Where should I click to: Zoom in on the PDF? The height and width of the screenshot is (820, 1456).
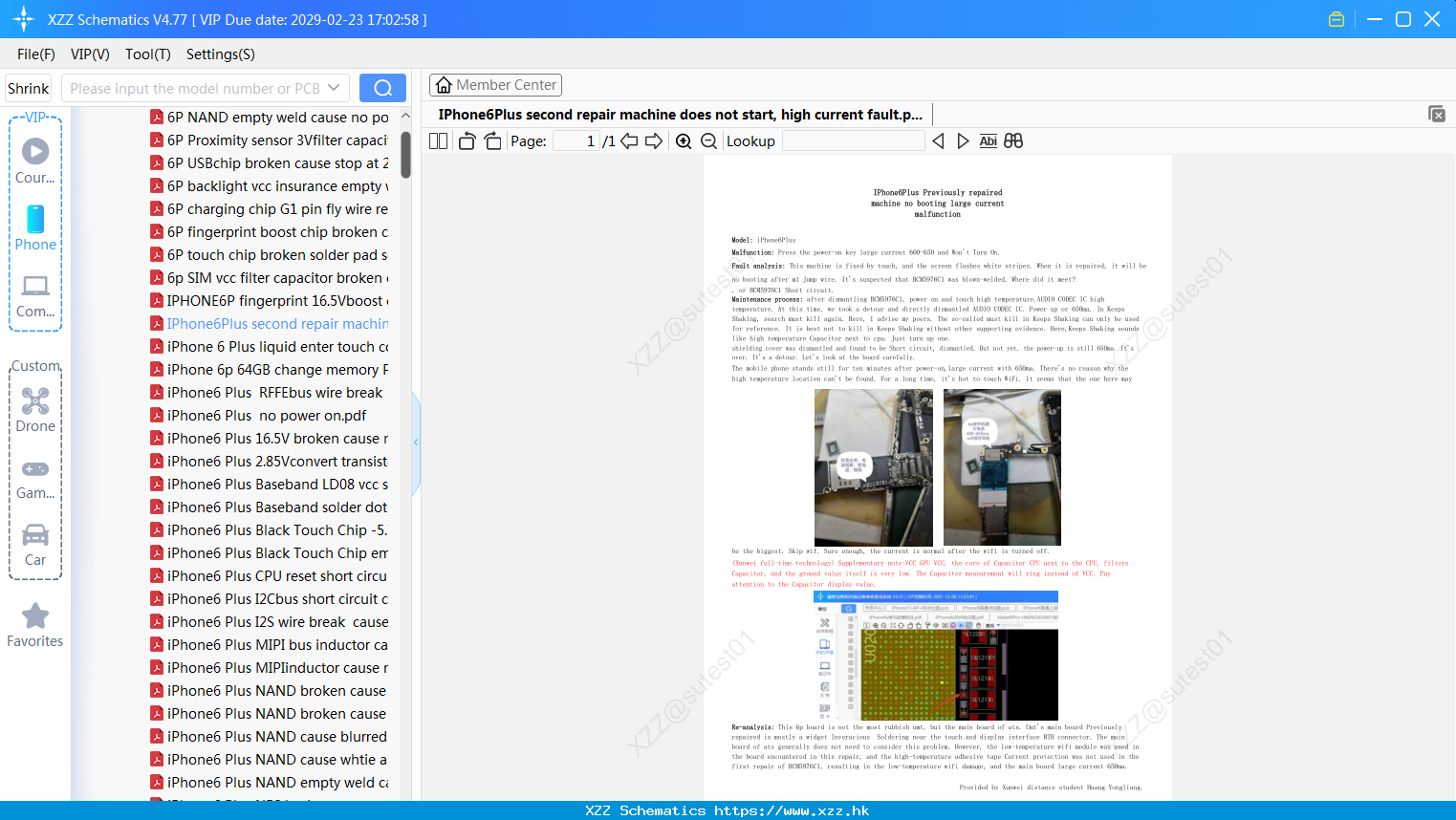pos(684,140)
